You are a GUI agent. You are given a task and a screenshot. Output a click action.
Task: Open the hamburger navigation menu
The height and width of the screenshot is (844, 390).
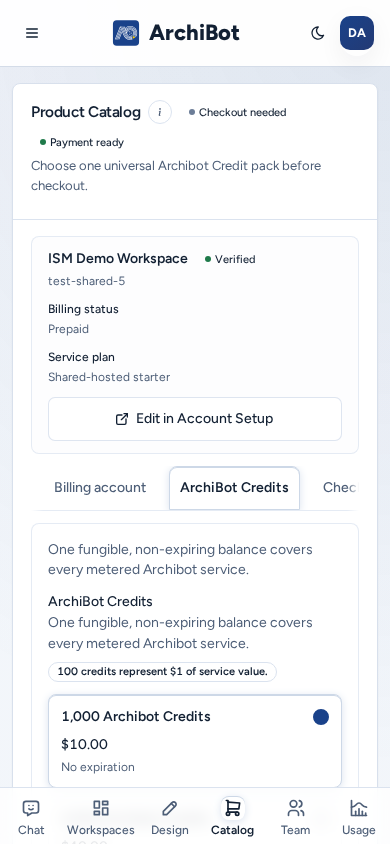[32, 33]
